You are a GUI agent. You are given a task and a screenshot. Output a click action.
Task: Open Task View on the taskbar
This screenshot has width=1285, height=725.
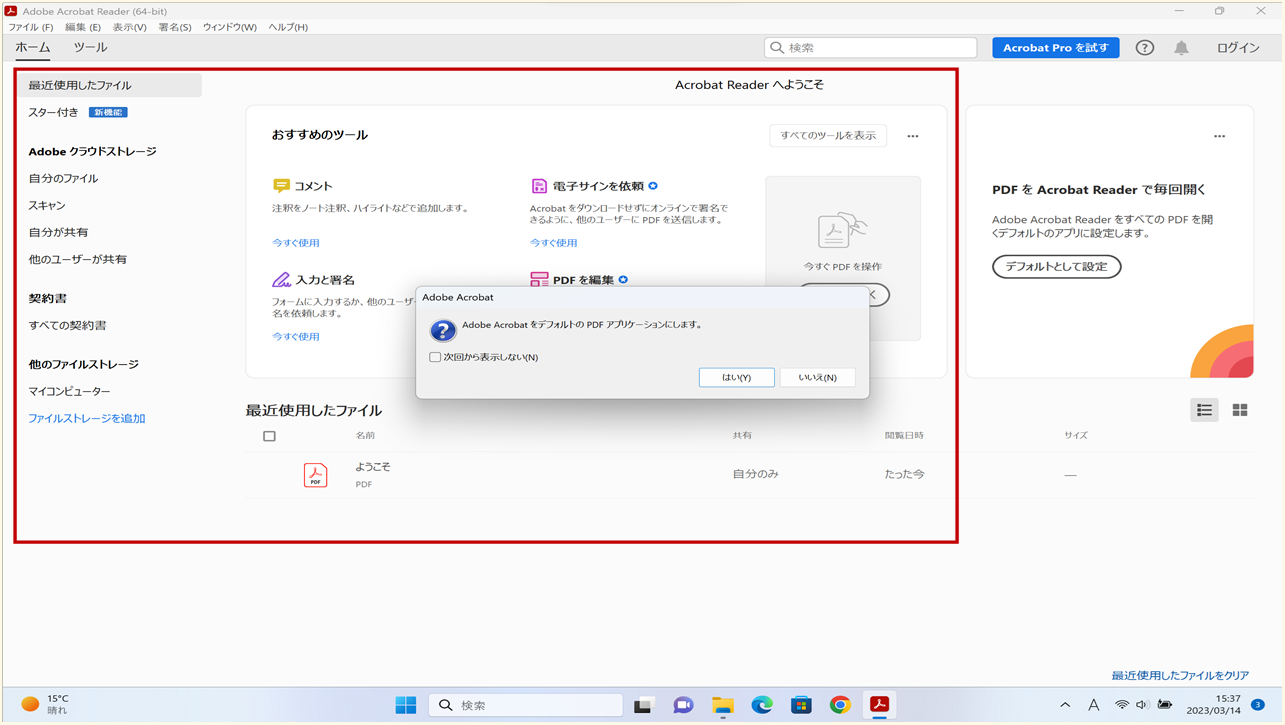644,705
